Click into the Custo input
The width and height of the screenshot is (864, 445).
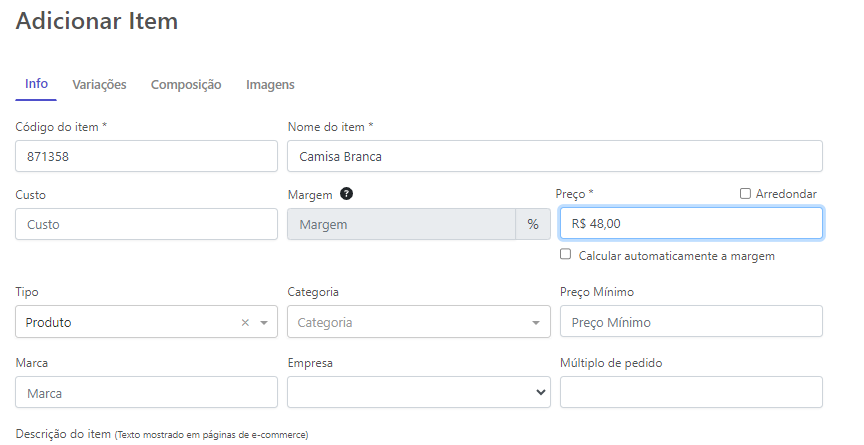point(146,225)
